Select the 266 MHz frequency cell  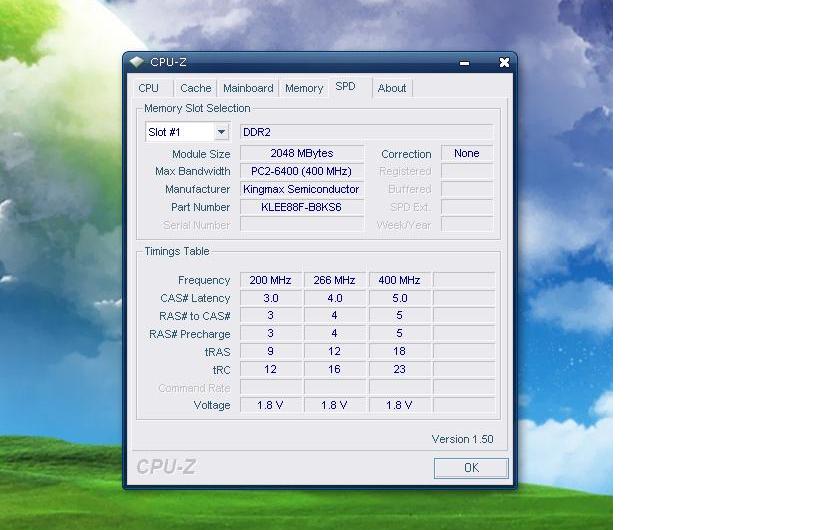tap(334, 280)
